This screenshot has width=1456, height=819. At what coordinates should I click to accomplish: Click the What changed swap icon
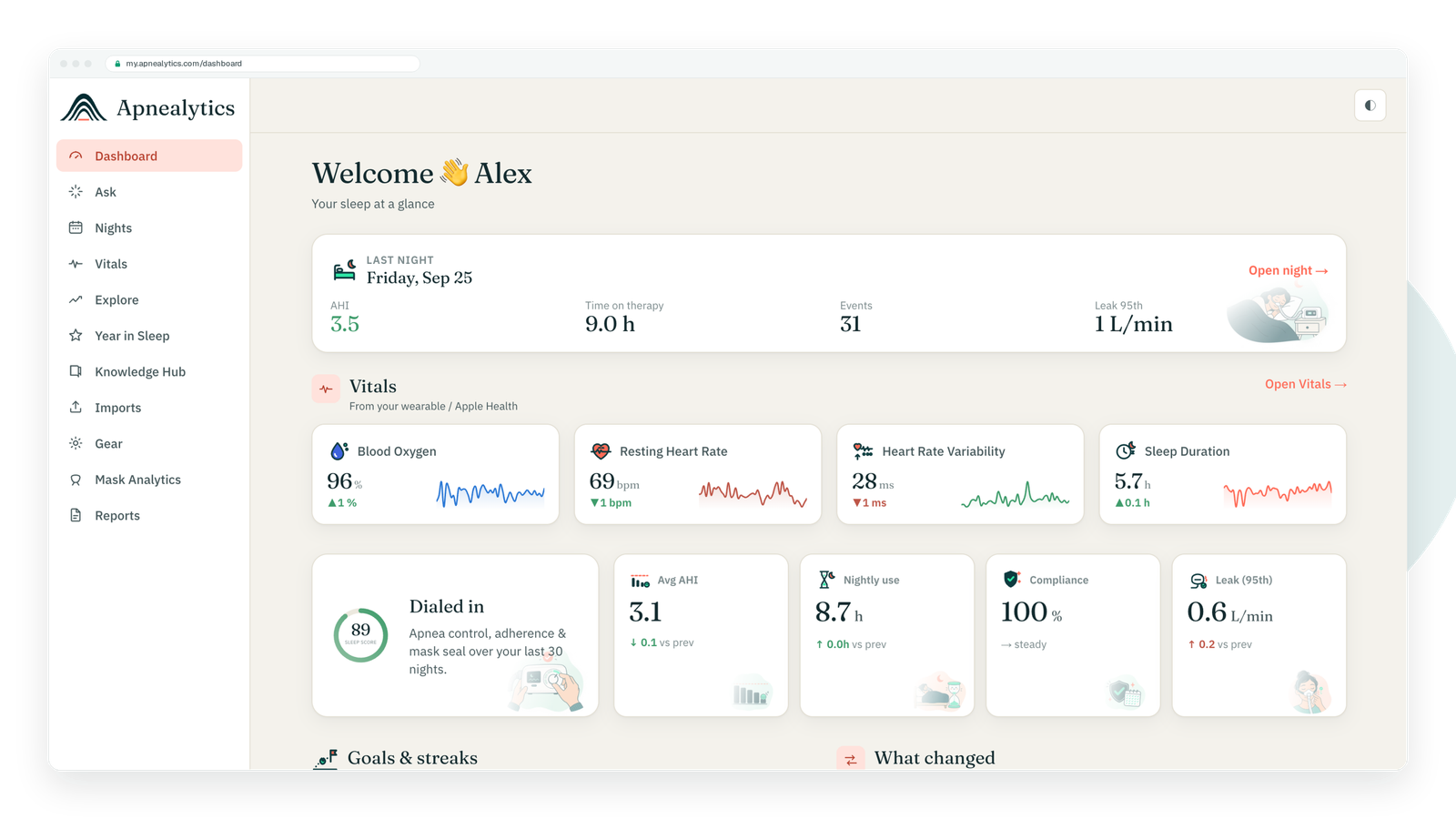coord(851,759)
